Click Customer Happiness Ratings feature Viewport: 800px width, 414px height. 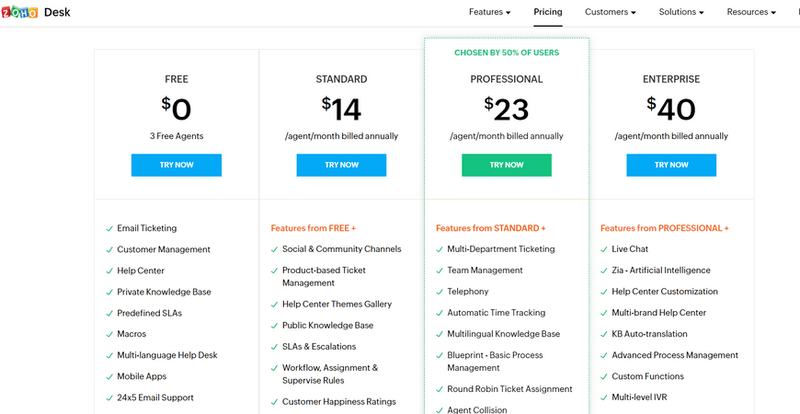tap(339, 402)
